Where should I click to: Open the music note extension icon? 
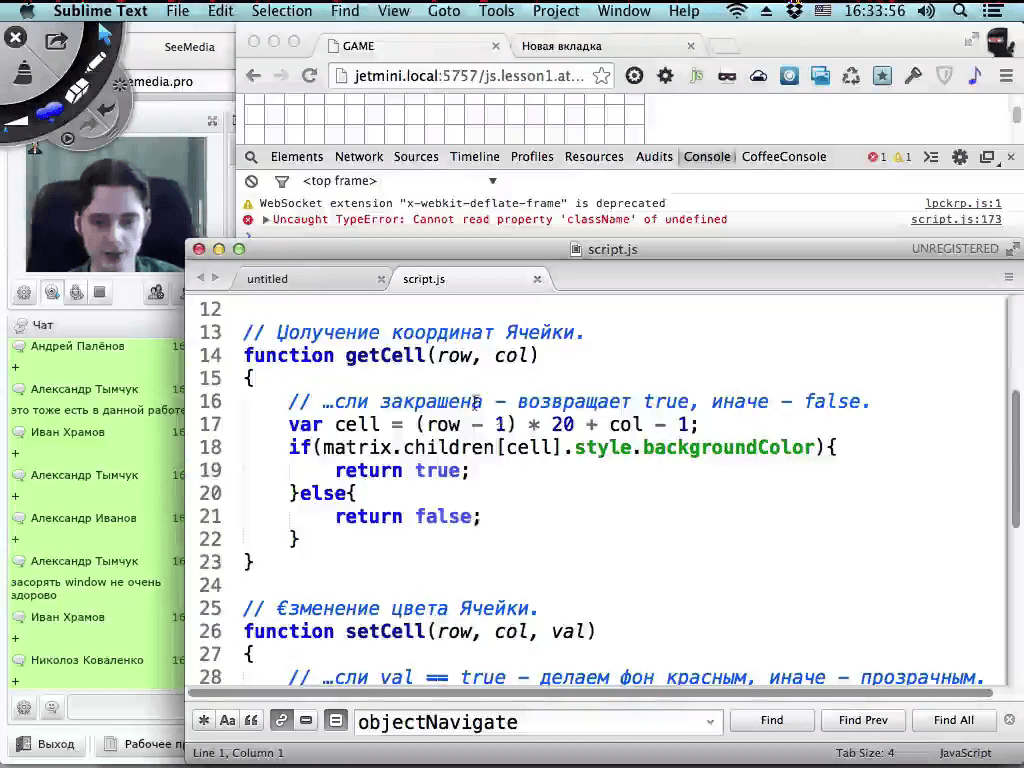[x=975, y=76]
